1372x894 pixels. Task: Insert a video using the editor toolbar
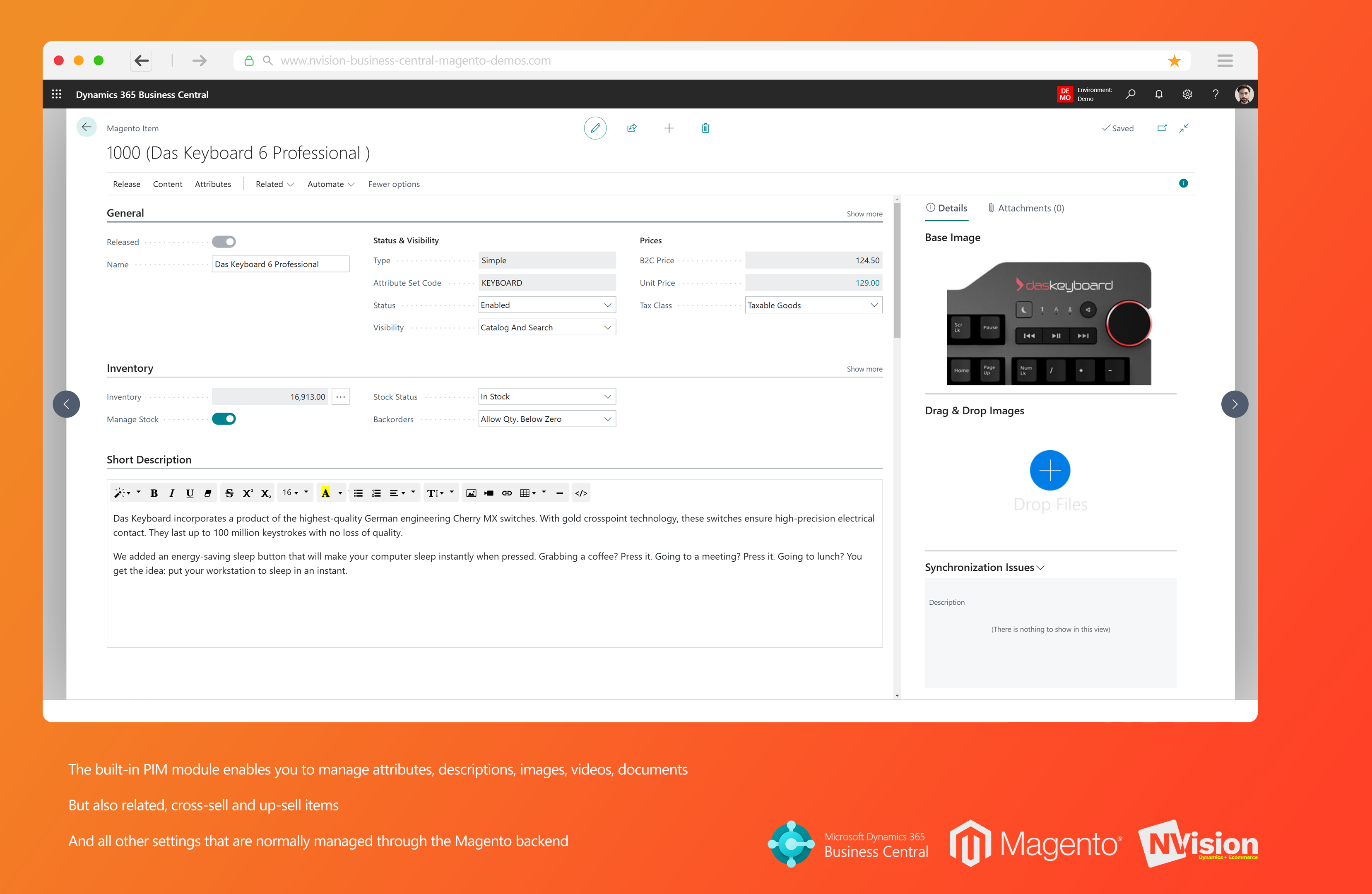[x=489, y=493]
